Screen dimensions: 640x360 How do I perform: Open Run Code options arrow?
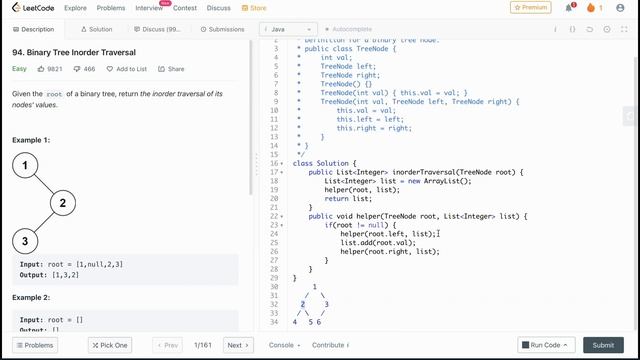tap(565, 345)
